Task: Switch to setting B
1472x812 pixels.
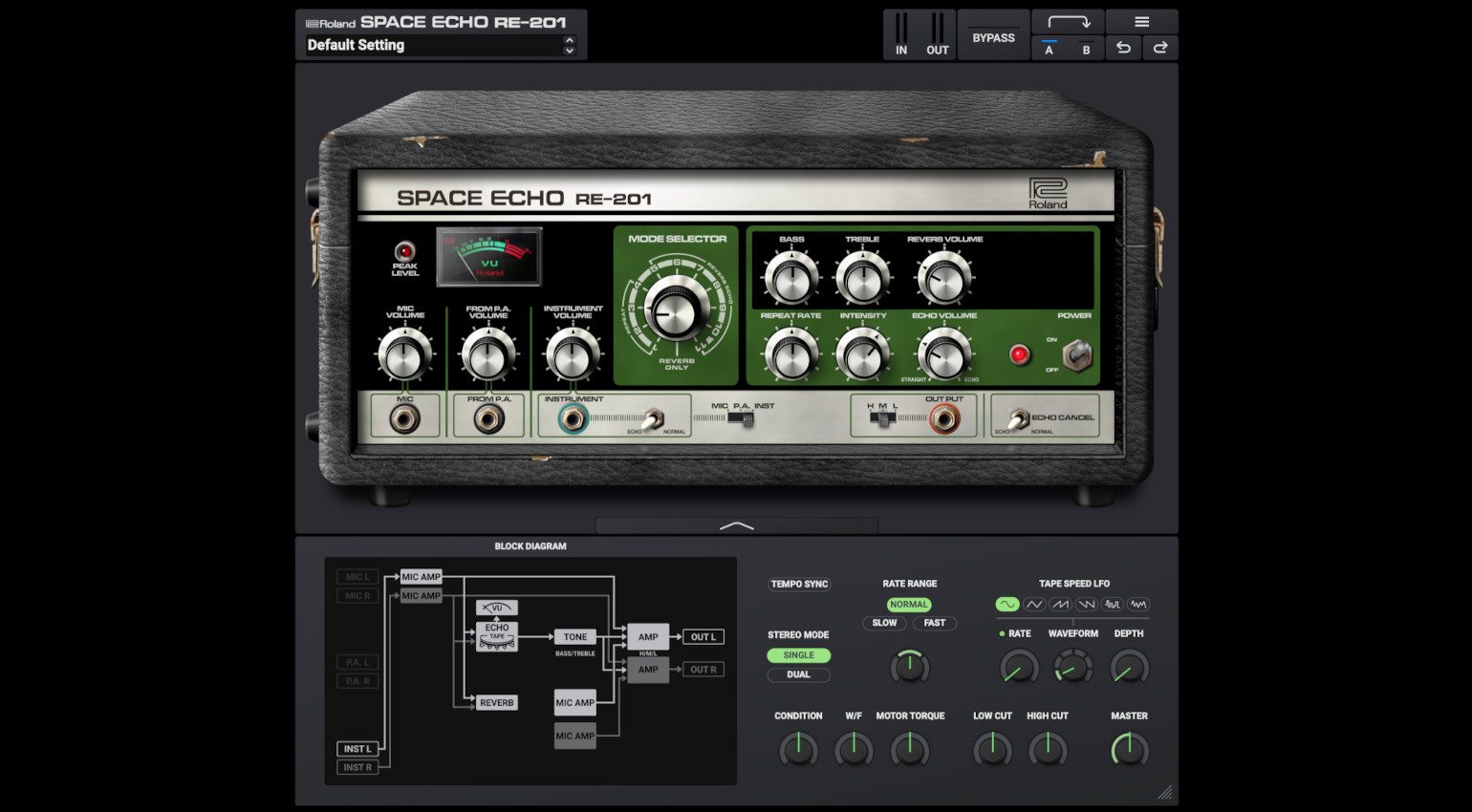Action: coord(1086,48)
